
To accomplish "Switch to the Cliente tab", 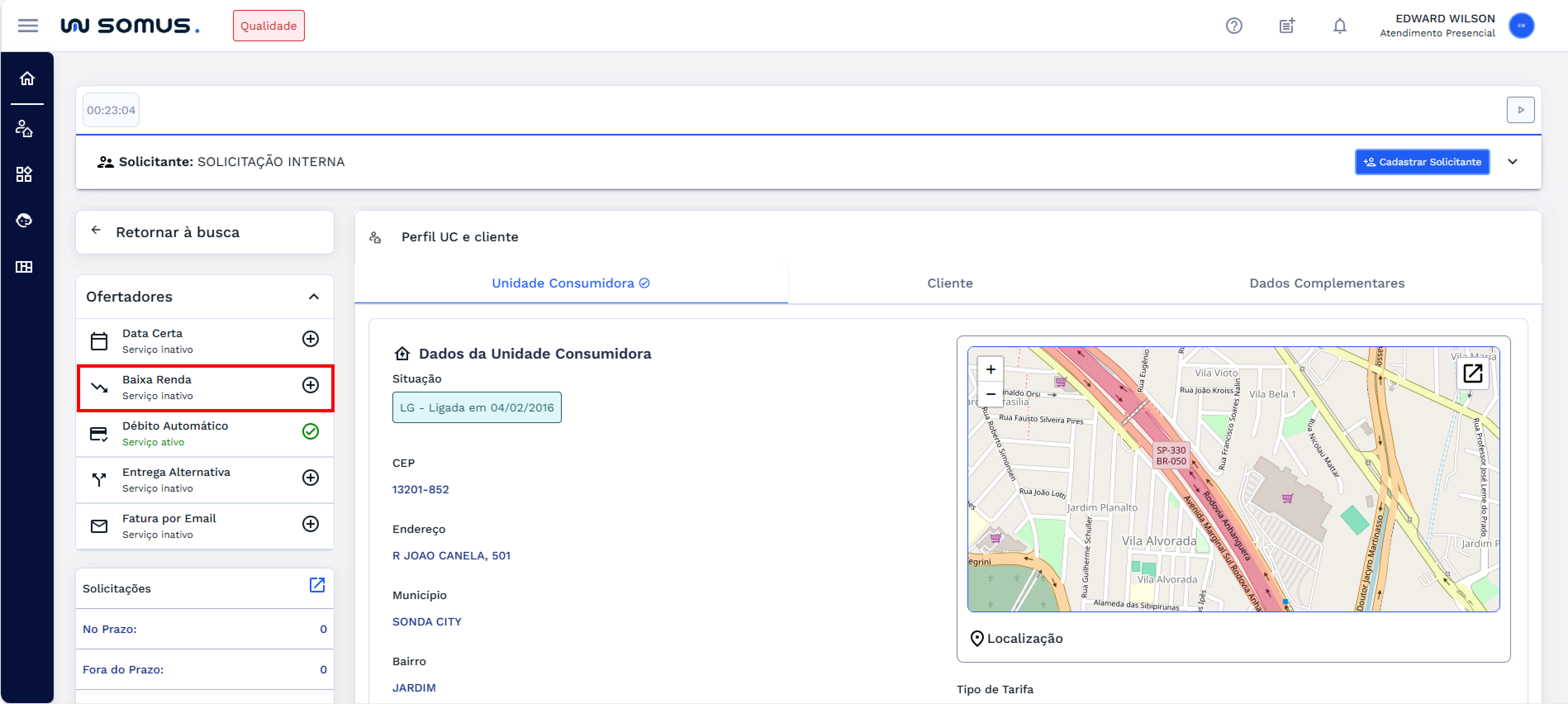I will click(949, 283).
